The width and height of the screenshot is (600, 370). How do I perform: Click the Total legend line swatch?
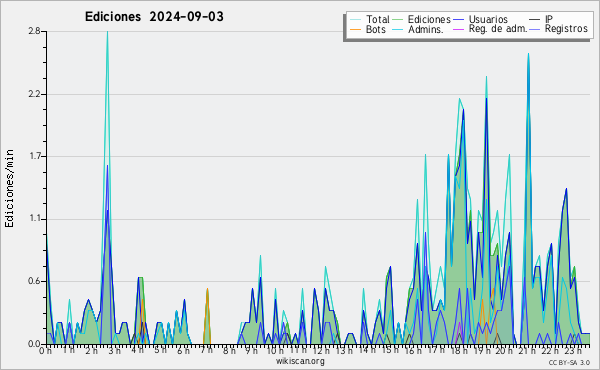pos(355,20)
